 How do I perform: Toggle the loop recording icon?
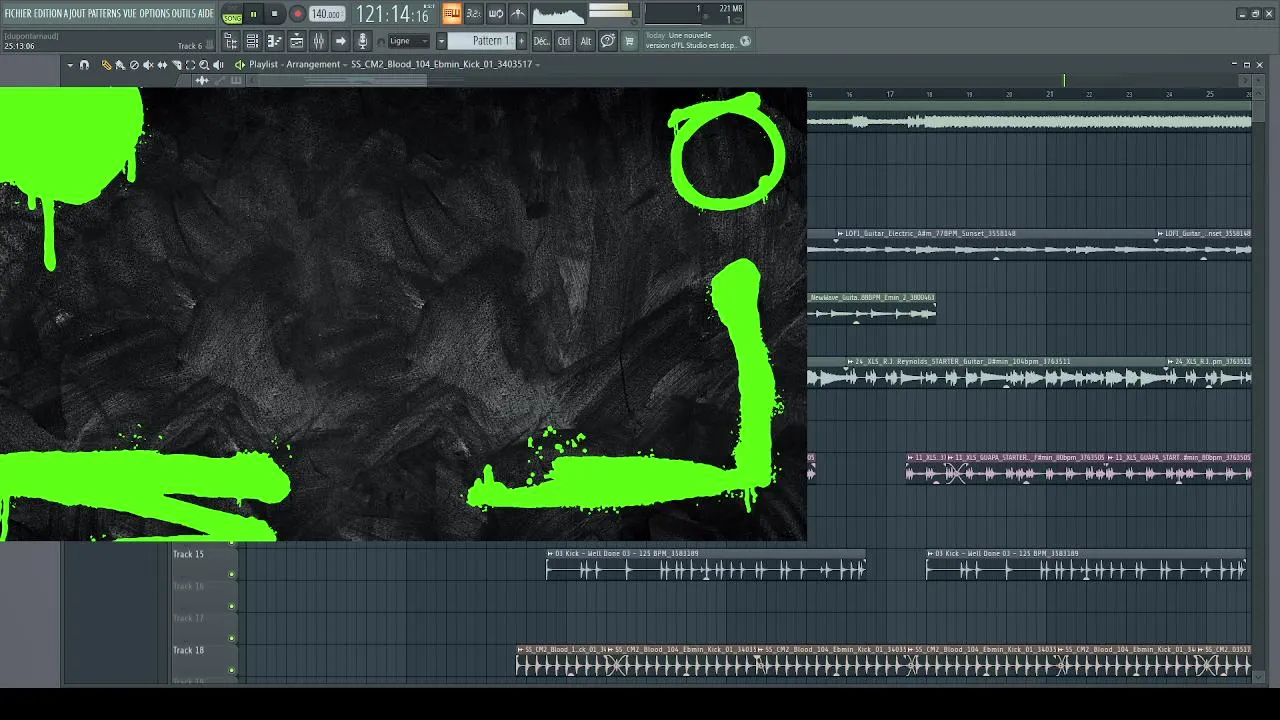pyautogui.click(x=496, y=14)
